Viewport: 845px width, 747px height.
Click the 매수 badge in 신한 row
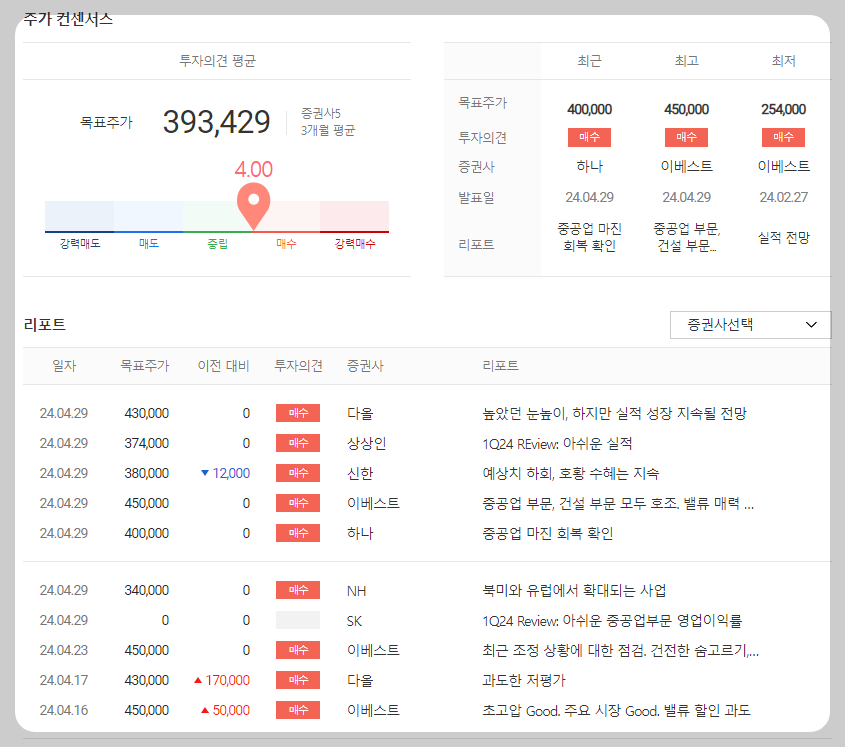pos(298,473)
